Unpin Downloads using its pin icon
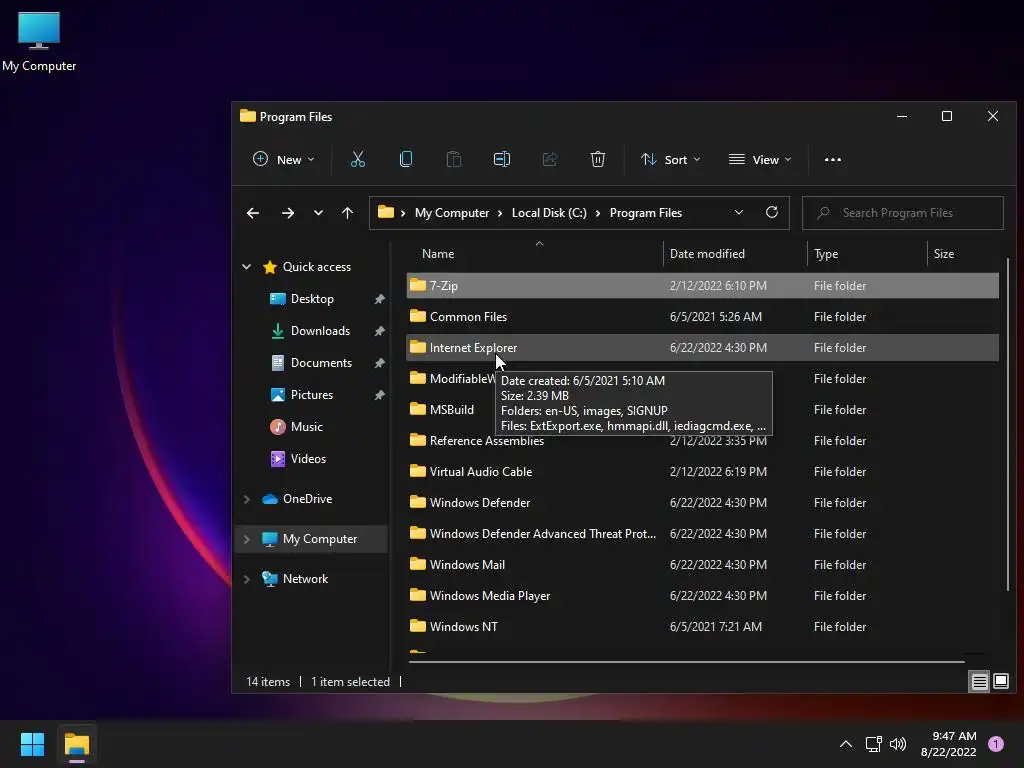 [379, 331]
